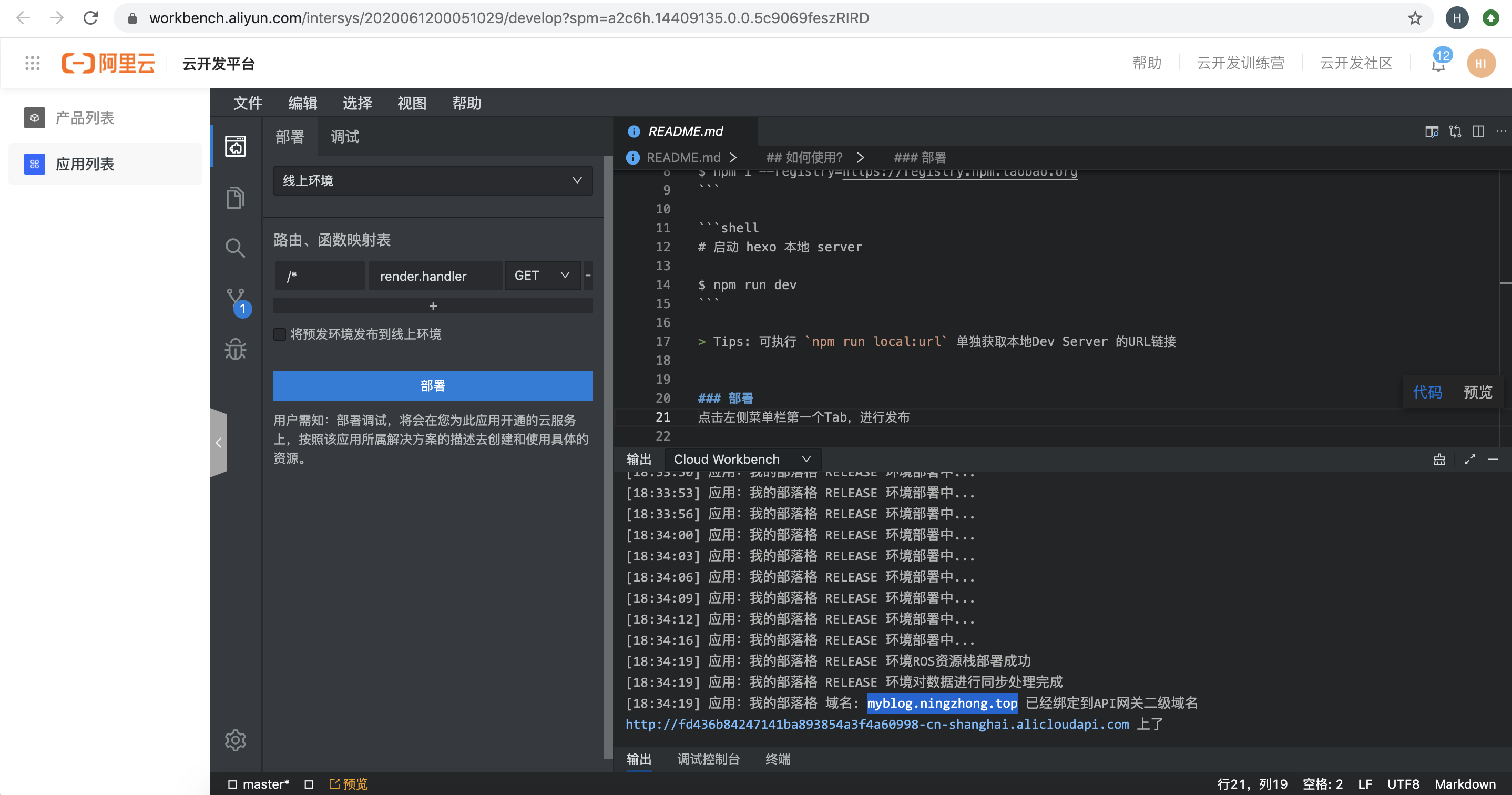Open the 文件 menu
This screenshot has height=795, width=1512.
point(248,104)
